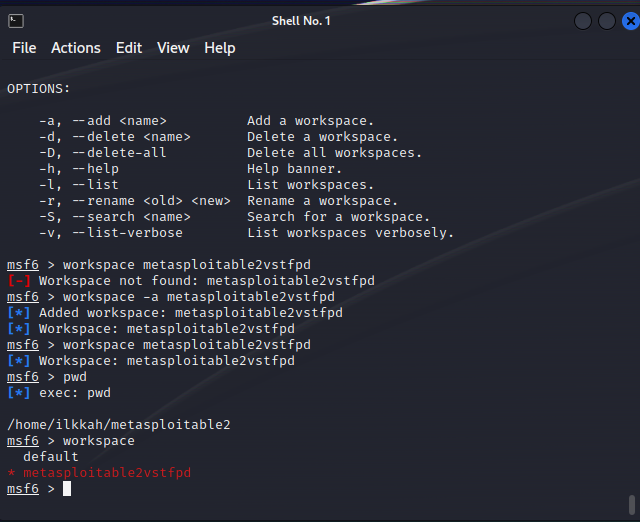Click the terminal cursor at the last prompt
Screen dimensions: 640x522
click(67, 489)
